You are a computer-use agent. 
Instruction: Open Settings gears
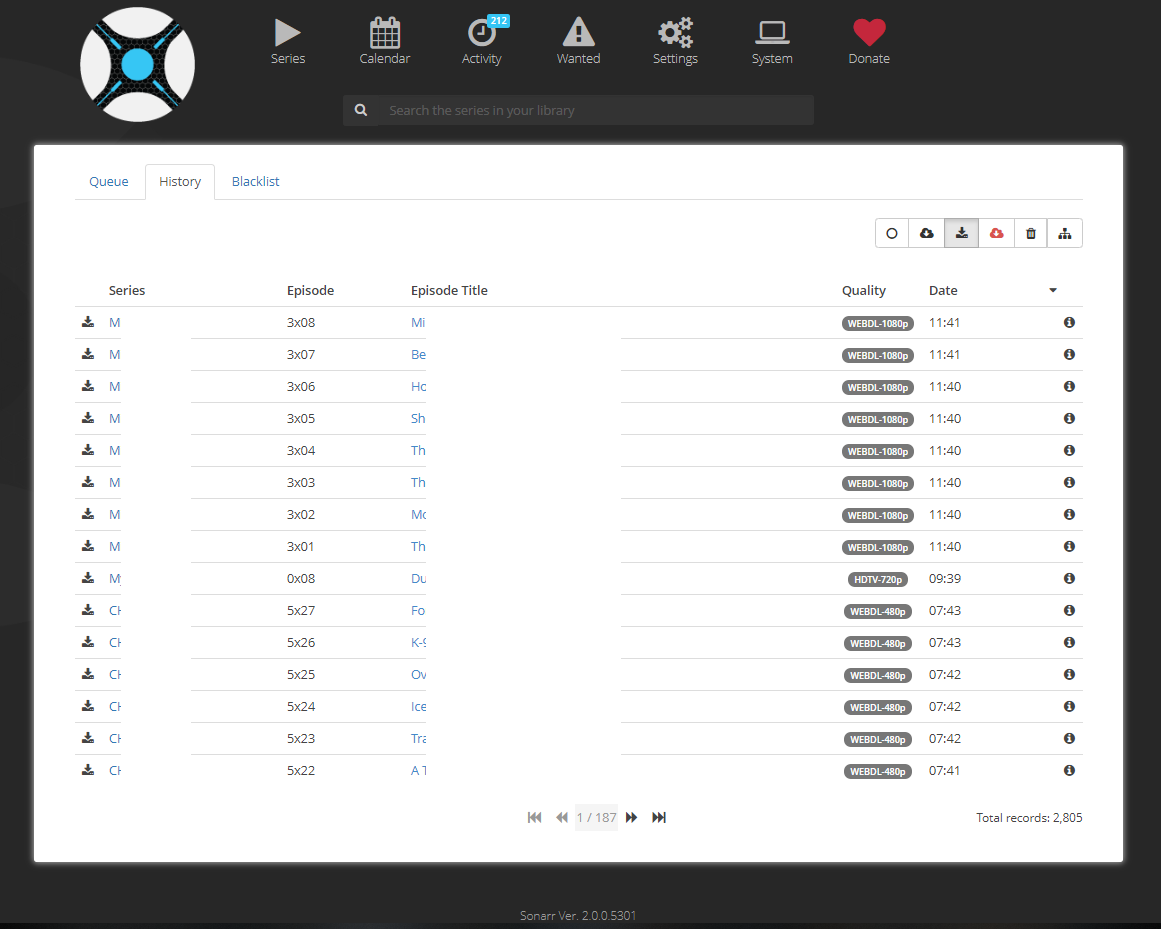(x=675, y=41)
